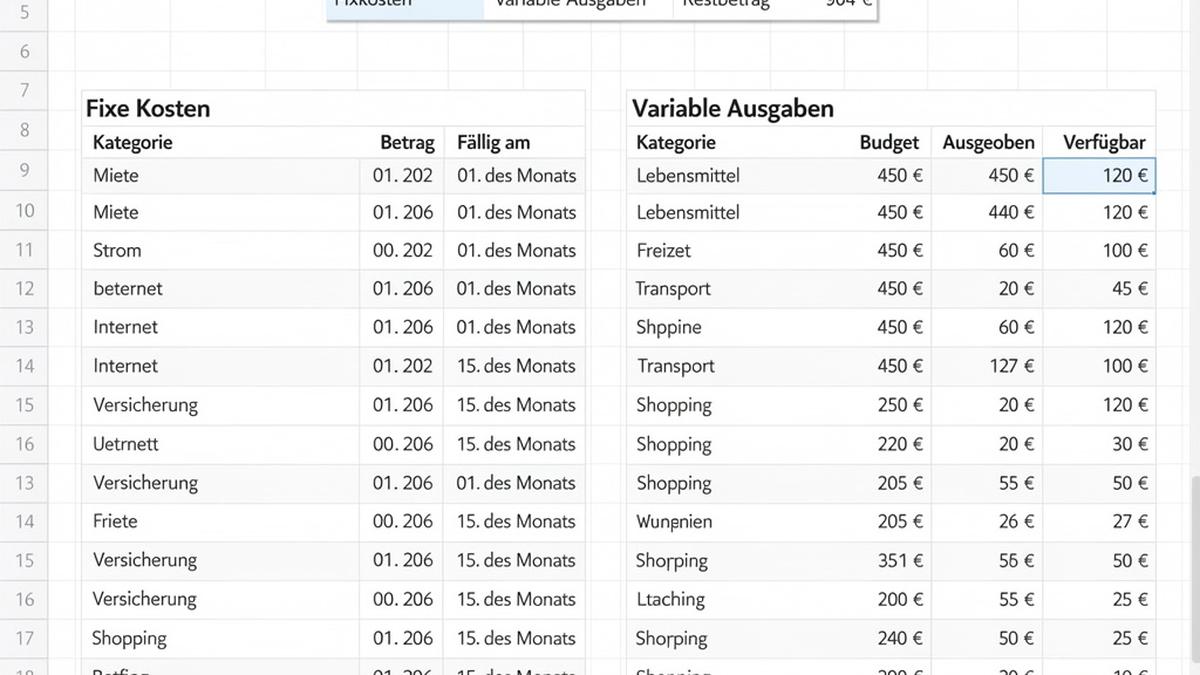
Task: Select the Strom cell in Fixe Kosten
Action: click(117, 250)
